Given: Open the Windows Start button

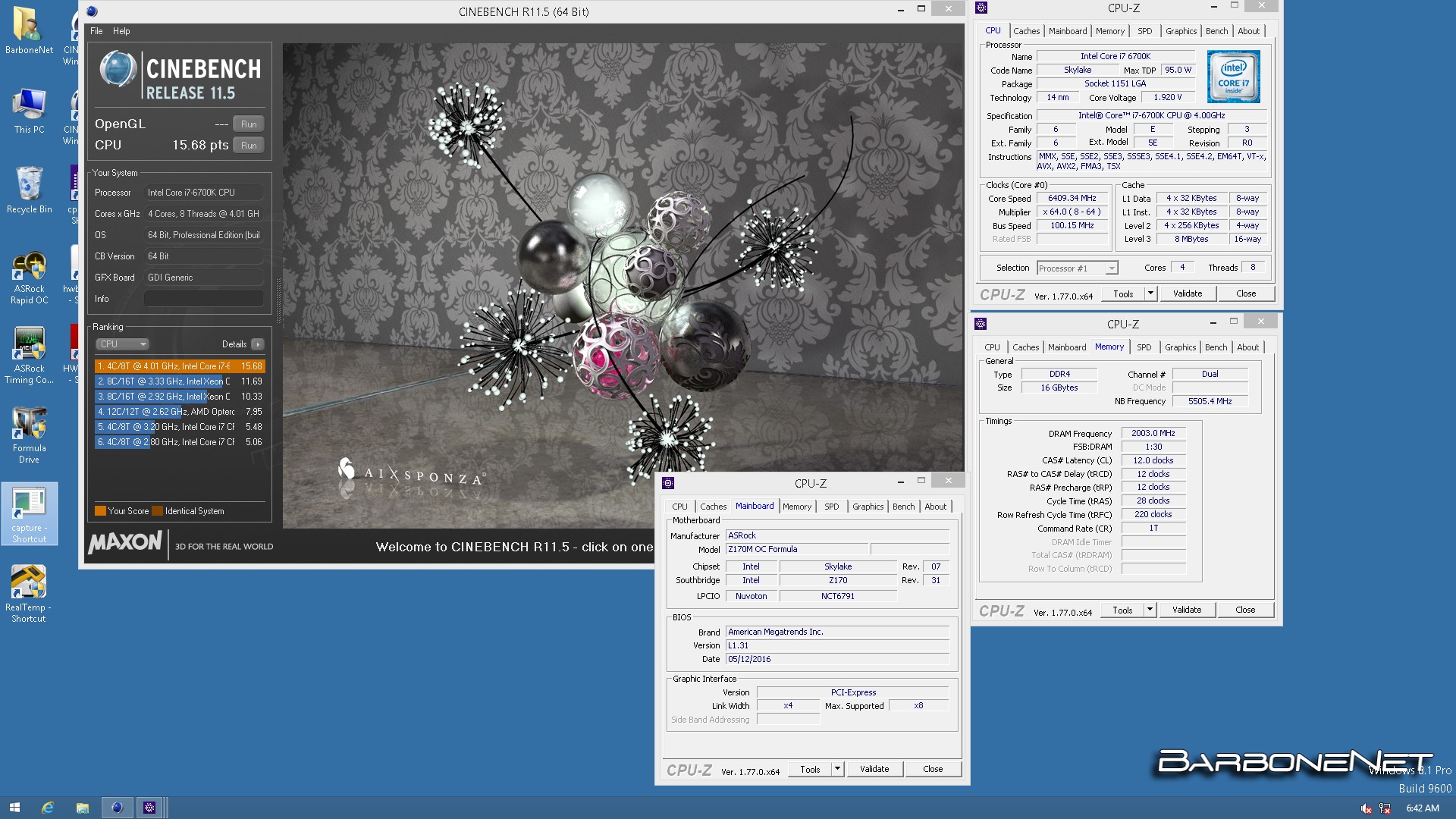Looking at the screenshot, I should coord(14,808).
